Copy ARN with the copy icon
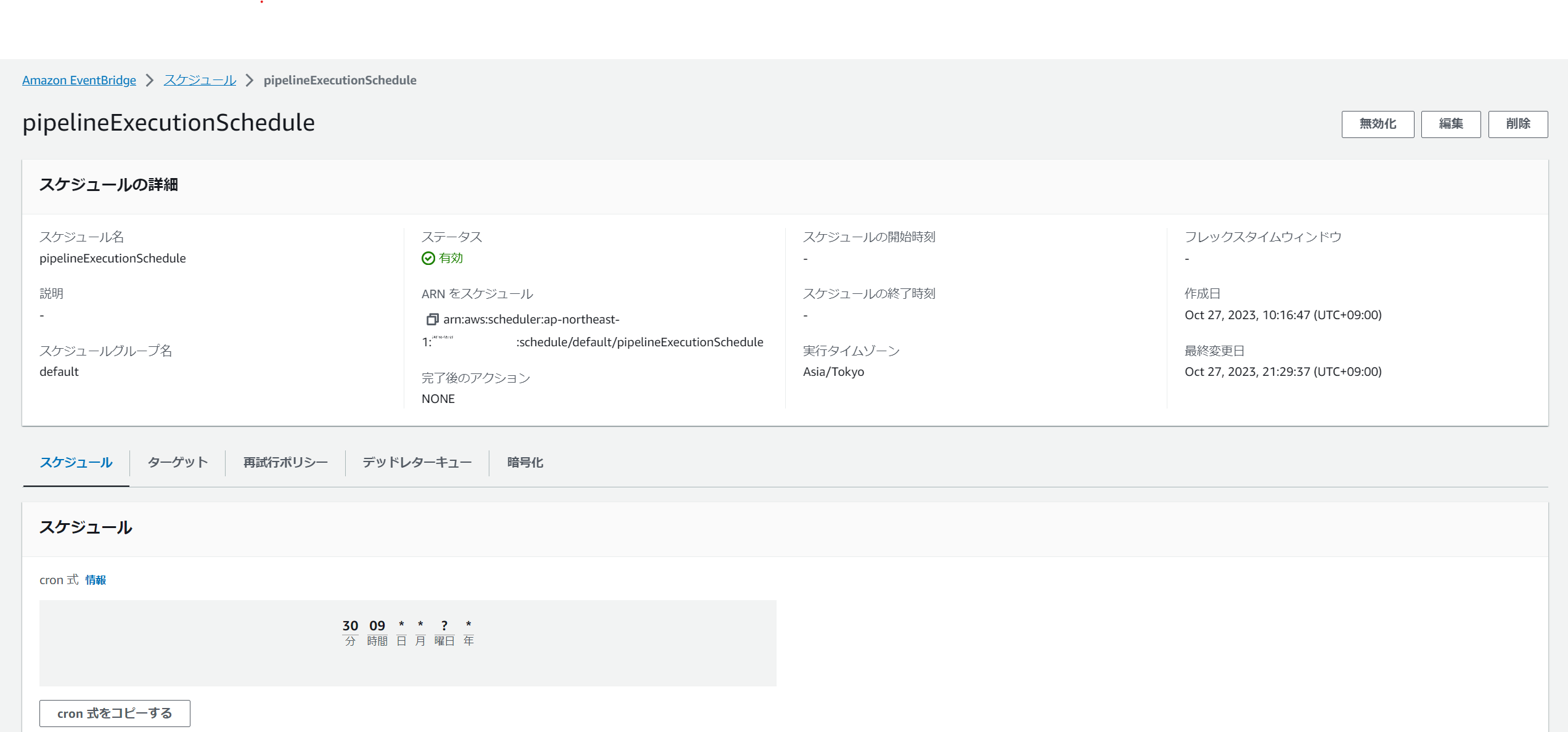The image size is (1568, 732). (x=432, y=319)
